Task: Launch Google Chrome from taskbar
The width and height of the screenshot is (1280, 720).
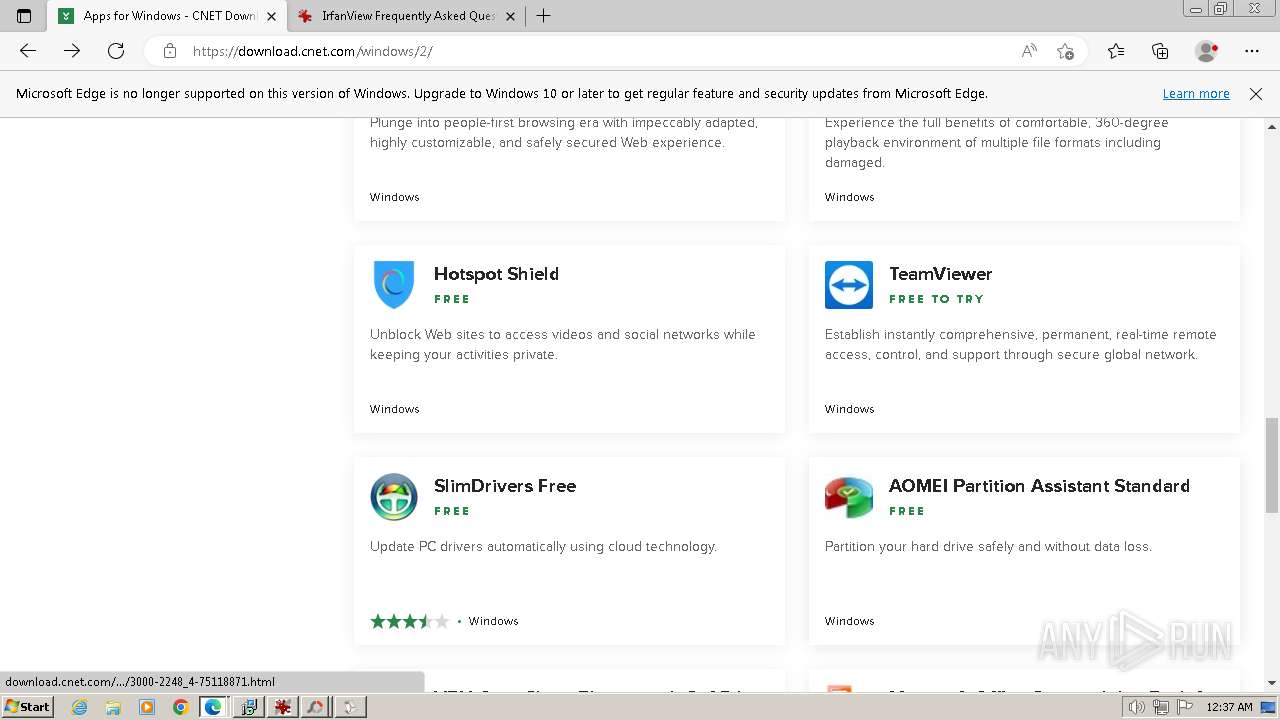Action: pos(181,707)
